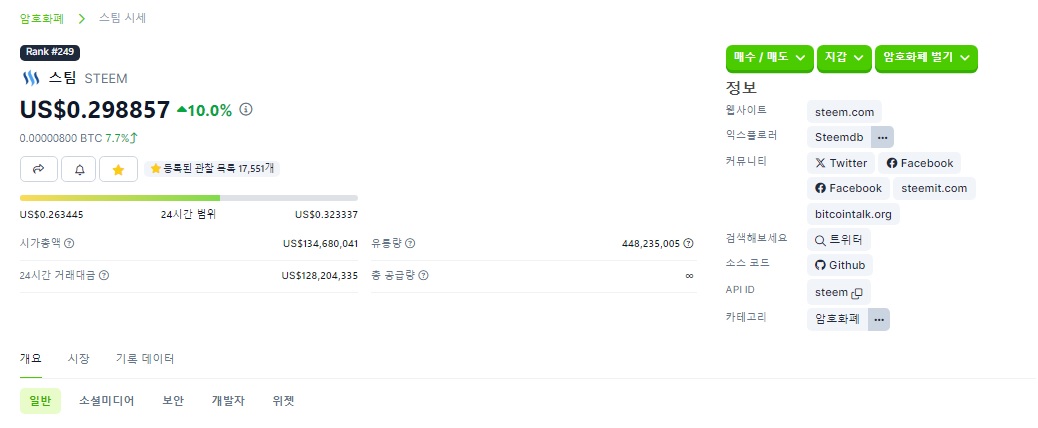The image size is (1038, 428).
Task: Go to 암호화폐 breadcrumb link
Action: [42, 18]
